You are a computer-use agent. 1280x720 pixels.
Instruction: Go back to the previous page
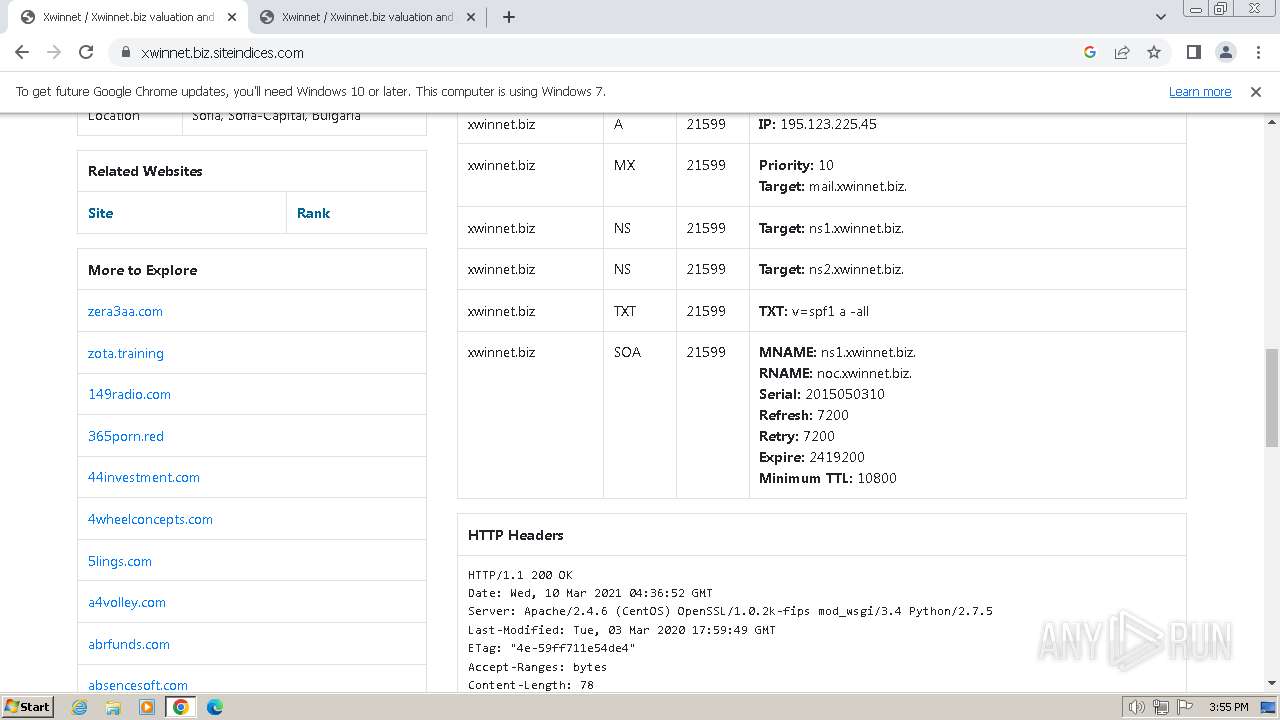pos(22,52)
